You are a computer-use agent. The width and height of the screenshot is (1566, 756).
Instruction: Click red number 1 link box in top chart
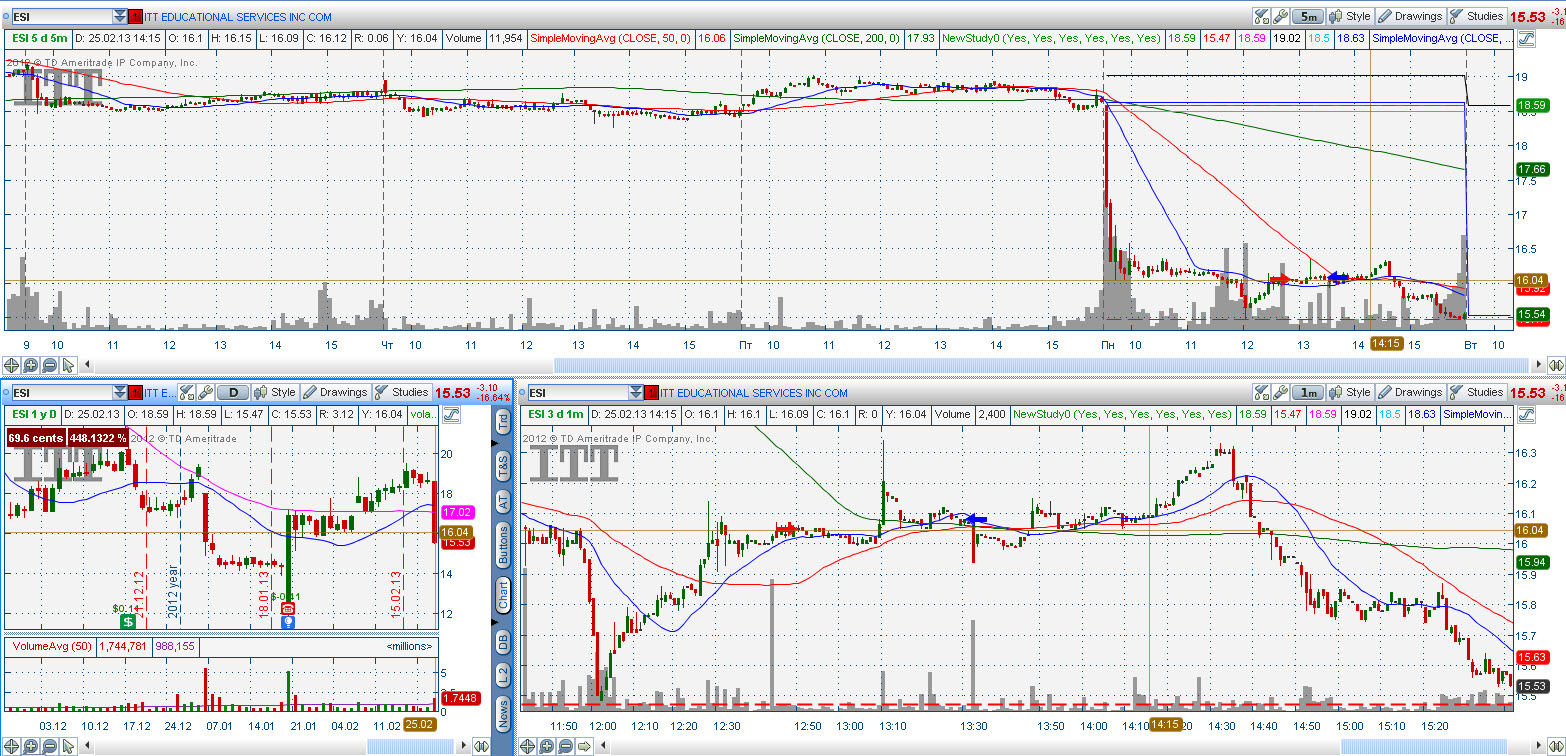[136, 17]
